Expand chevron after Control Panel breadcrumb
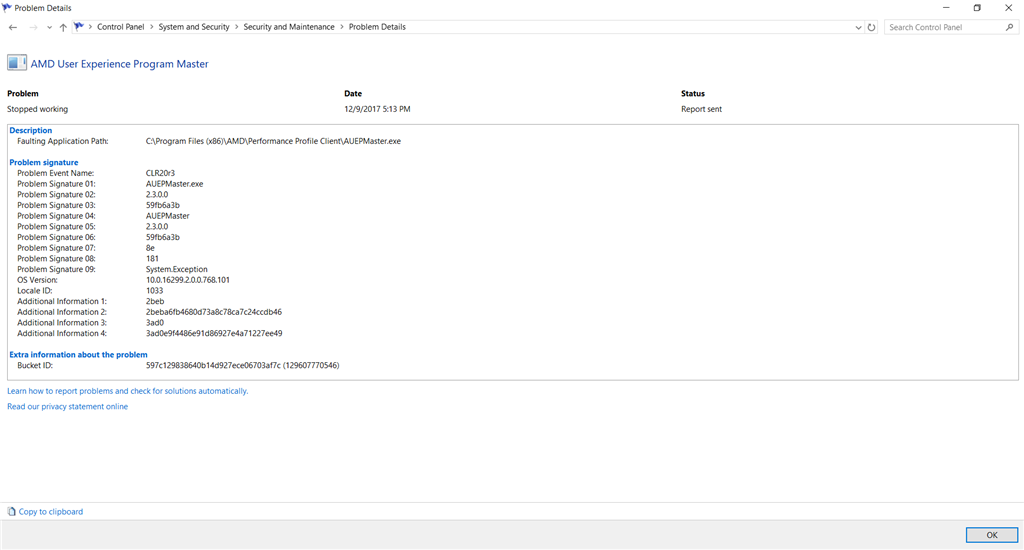The width and height of the screenshot is (1024, 550). click(x=152, y=27)
